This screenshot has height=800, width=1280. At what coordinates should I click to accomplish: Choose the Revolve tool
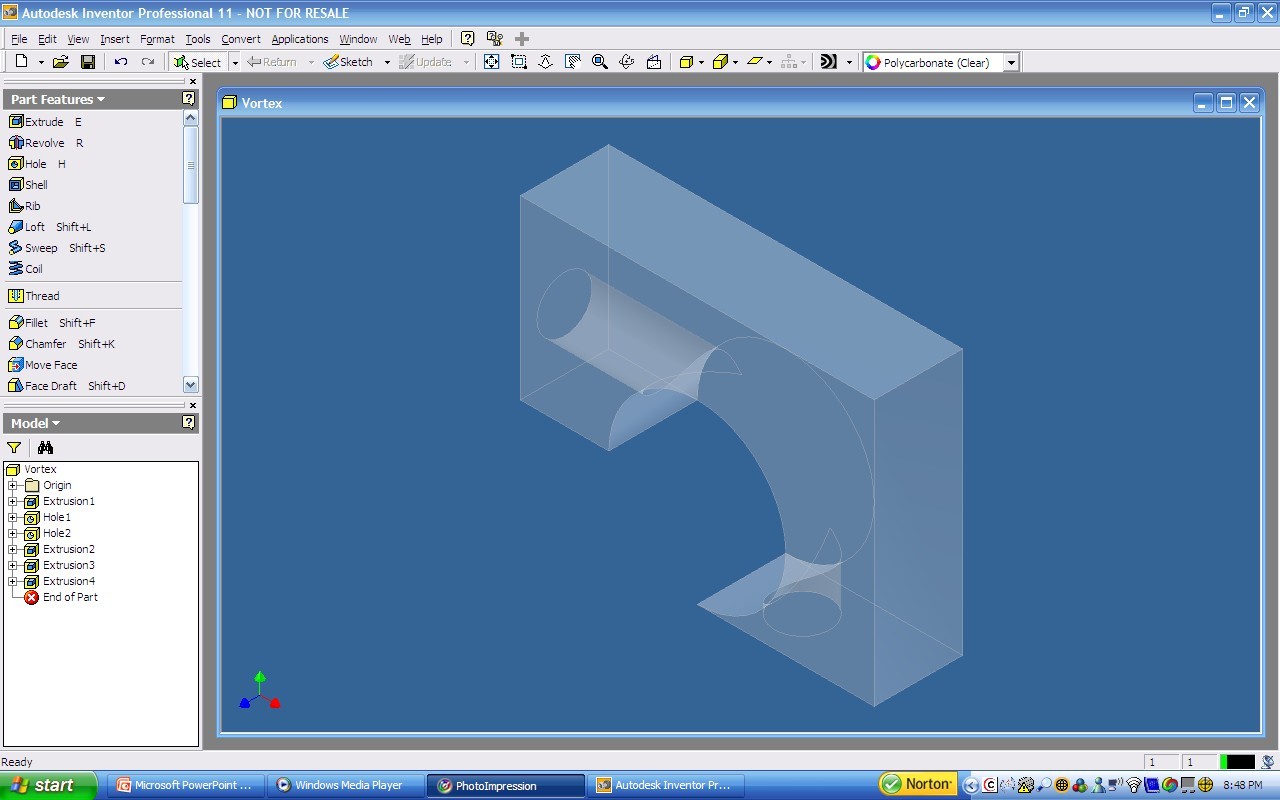[44, 143]
